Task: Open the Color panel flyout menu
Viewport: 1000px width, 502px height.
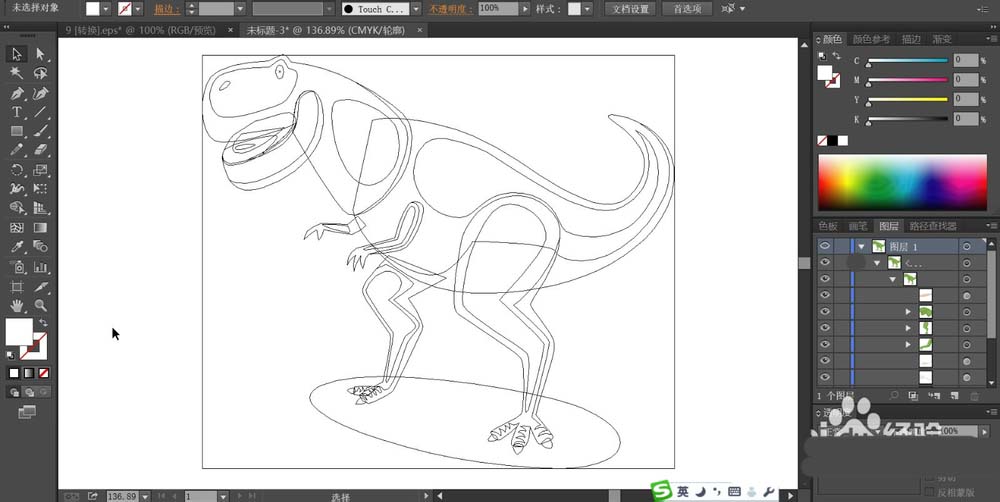Action: tap(992, 39)
